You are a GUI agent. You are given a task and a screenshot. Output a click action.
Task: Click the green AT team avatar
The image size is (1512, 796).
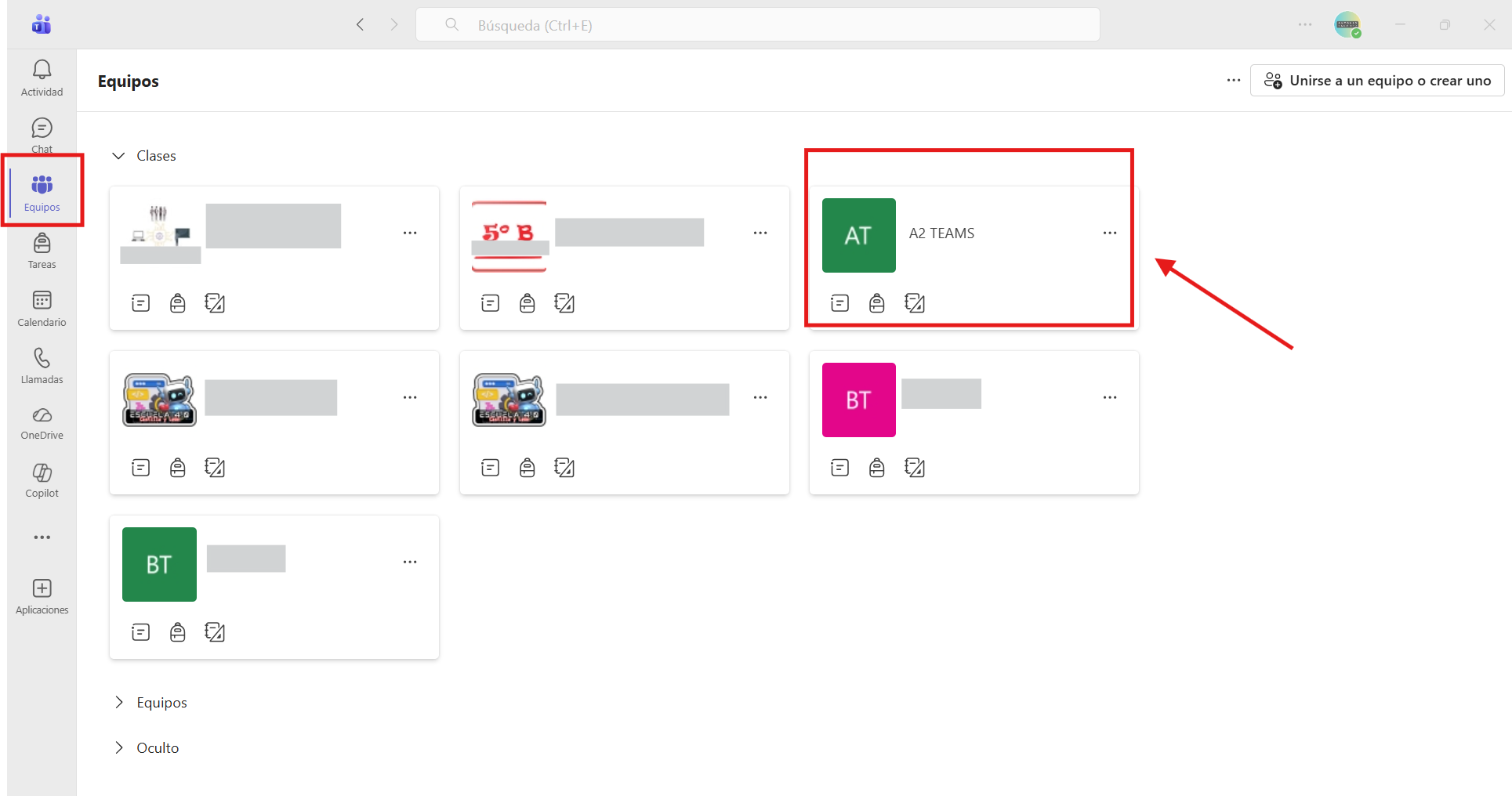858,235
